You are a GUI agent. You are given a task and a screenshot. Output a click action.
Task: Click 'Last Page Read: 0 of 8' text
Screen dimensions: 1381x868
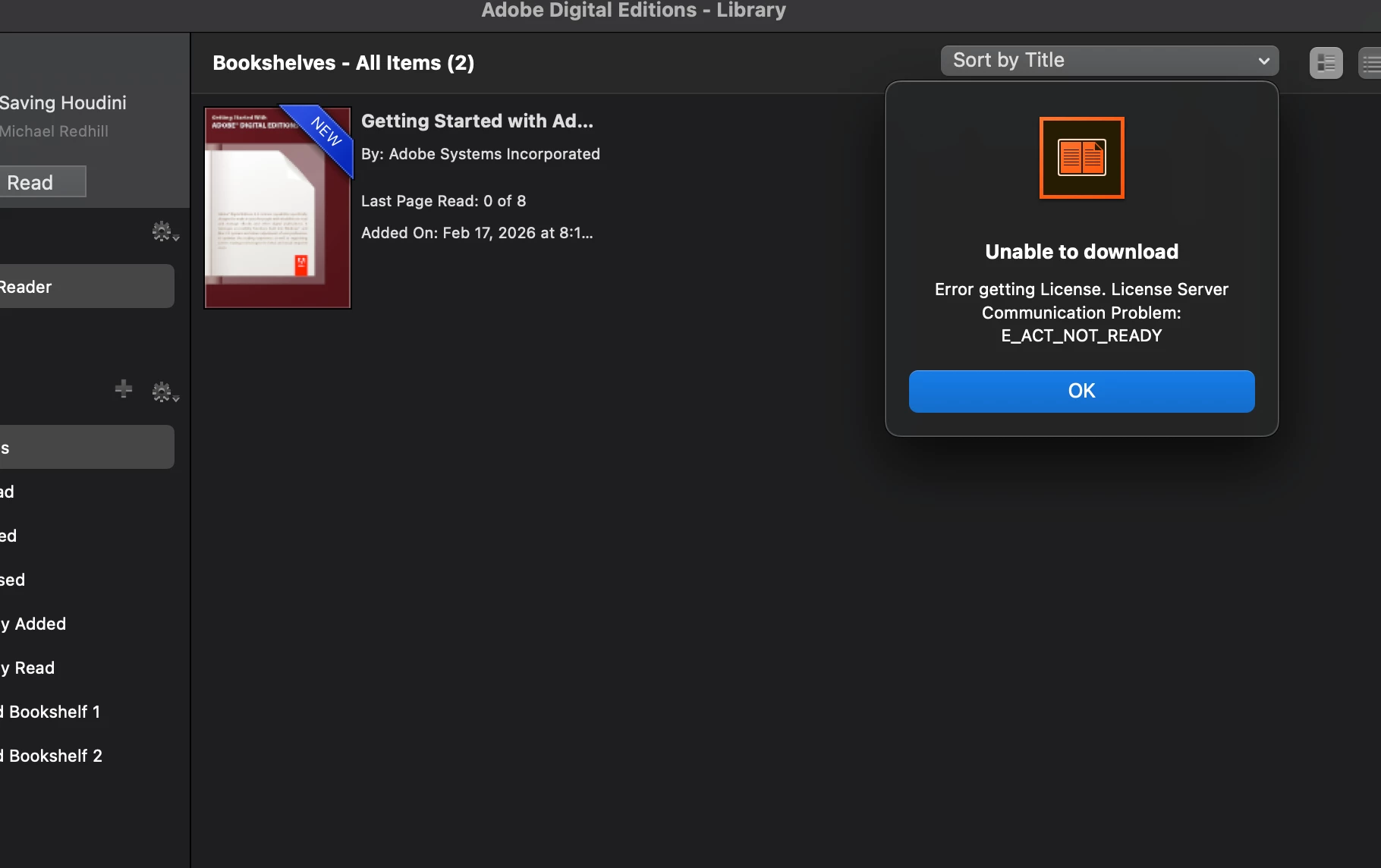444,201
